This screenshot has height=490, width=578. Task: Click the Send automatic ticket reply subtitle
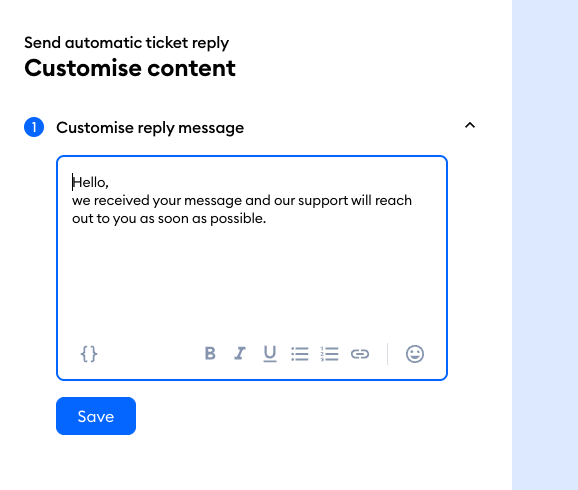pos(126,43)
